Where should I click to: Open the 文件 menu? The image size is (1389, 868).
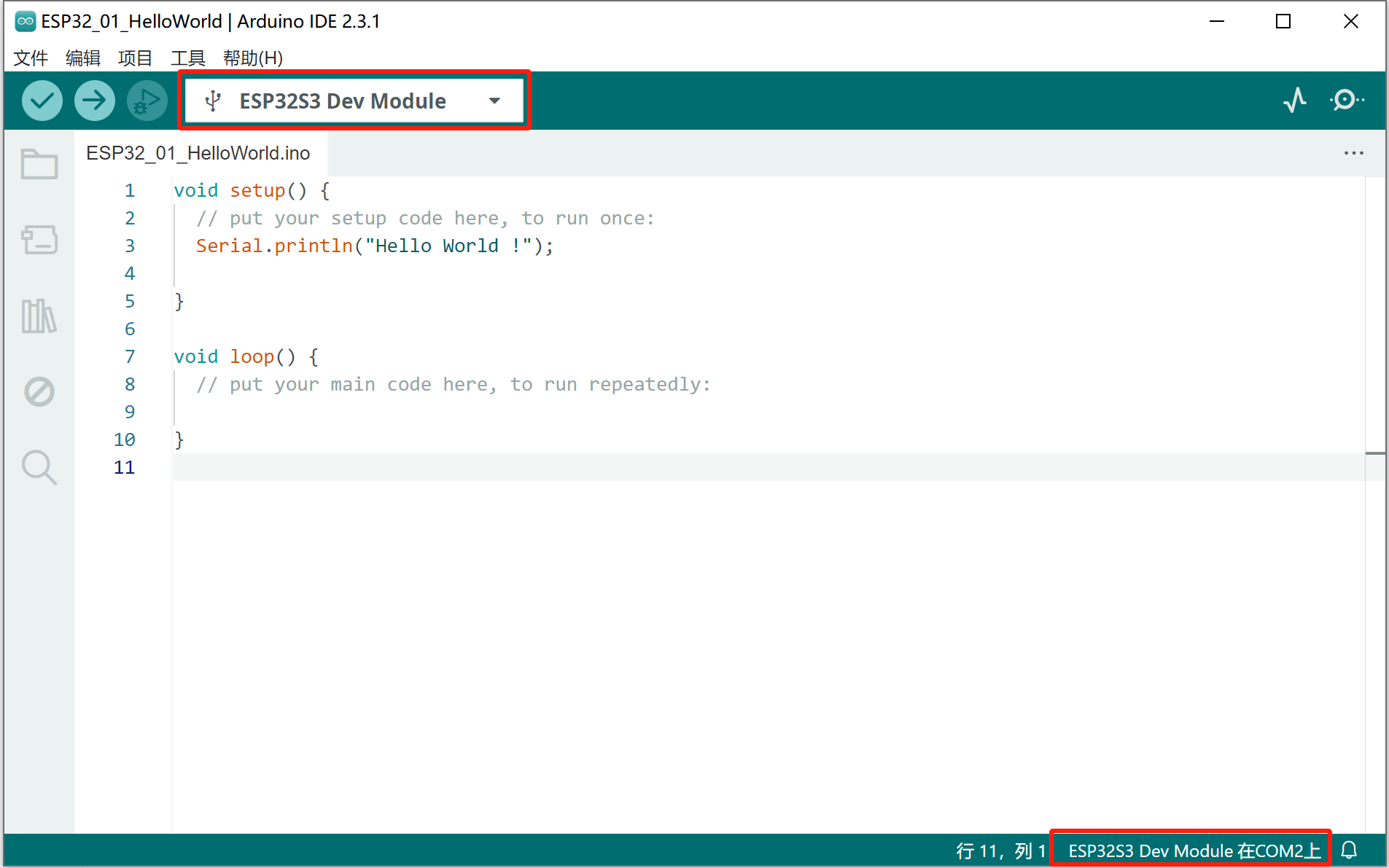(x=30, y=58)
